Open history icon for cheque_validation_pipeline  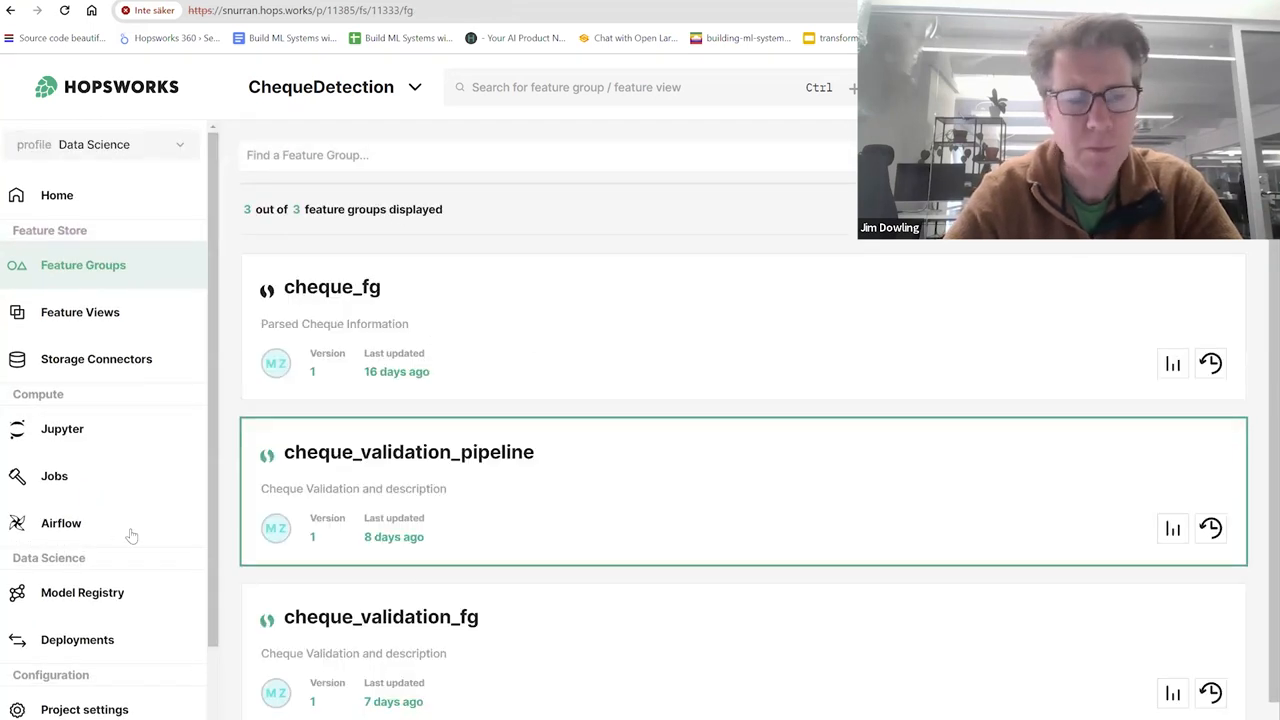point(1210,528)
